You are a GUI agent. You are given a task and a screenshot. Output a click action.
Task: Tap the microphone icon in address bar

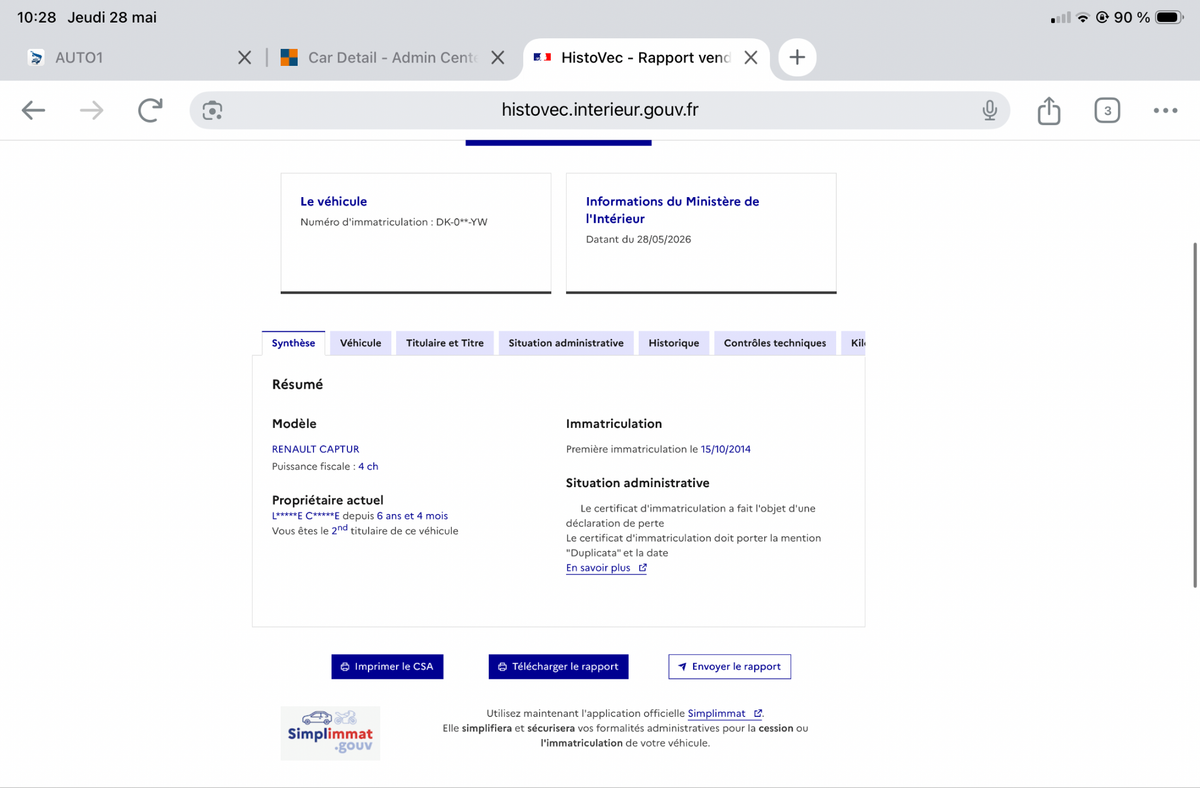989,110
